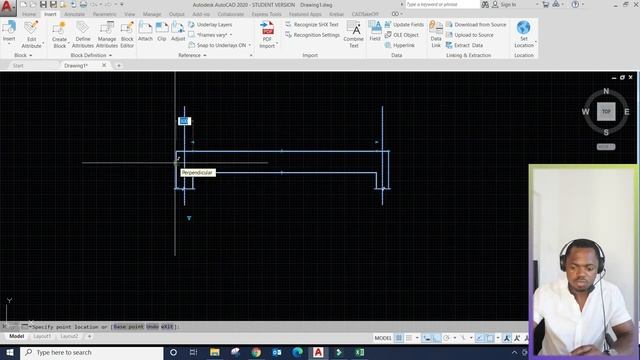
Task: Expand the Block panel
Action: point(23,55)
